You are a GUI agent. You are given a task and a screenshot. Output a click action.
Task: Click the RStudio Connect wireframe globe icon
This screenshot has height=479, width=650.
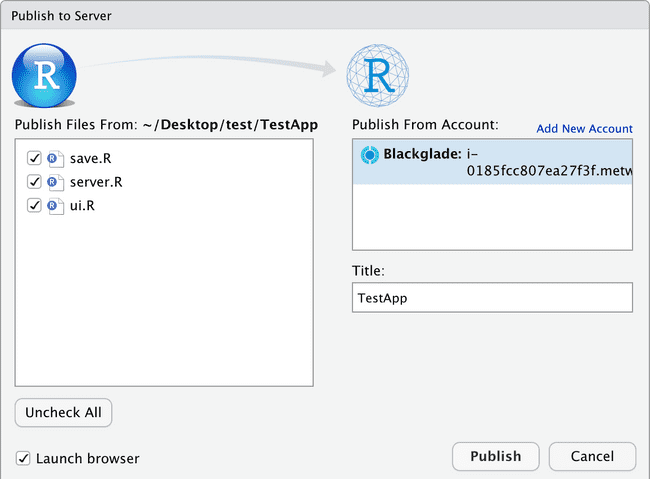tap(378, 75)
